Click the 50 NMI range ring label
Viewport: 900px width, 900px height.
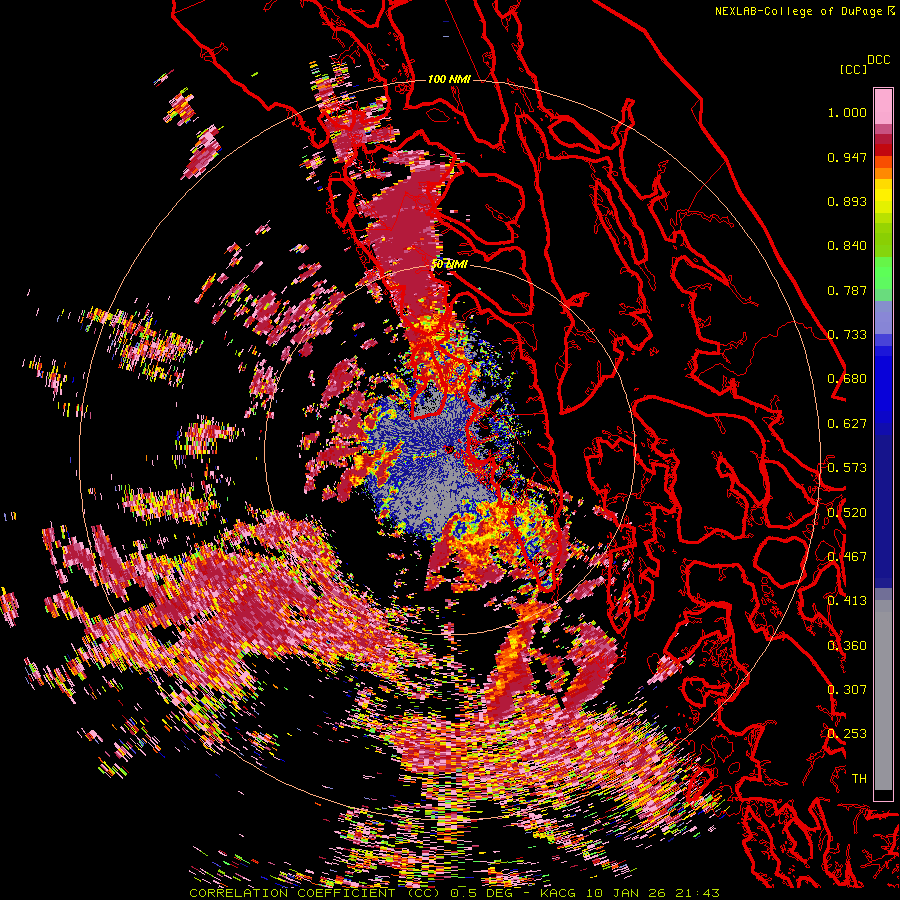point(449,264)
